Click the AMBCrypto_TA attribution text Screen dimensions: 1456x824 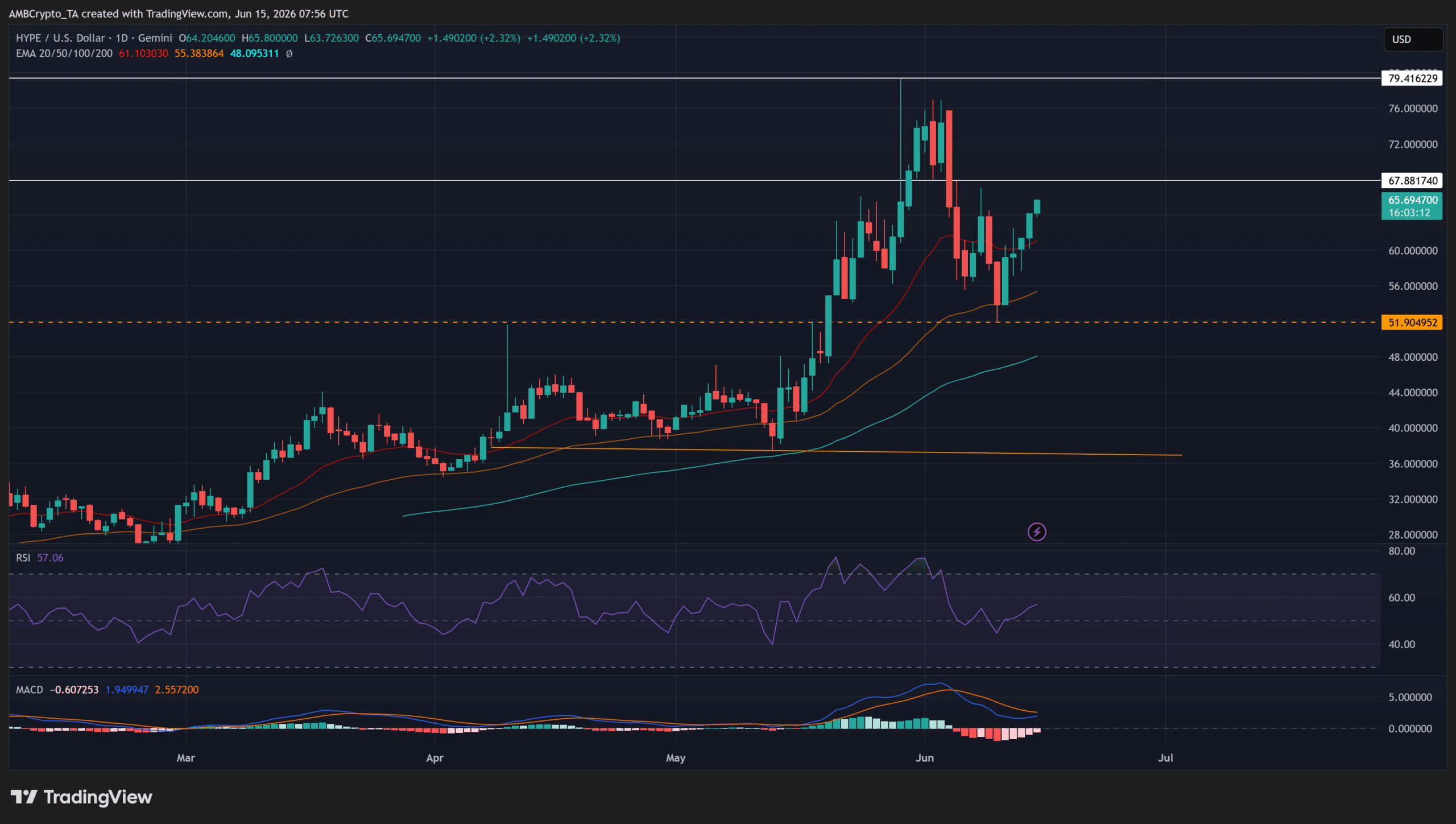pyautogui.click(x=43, y=14)
